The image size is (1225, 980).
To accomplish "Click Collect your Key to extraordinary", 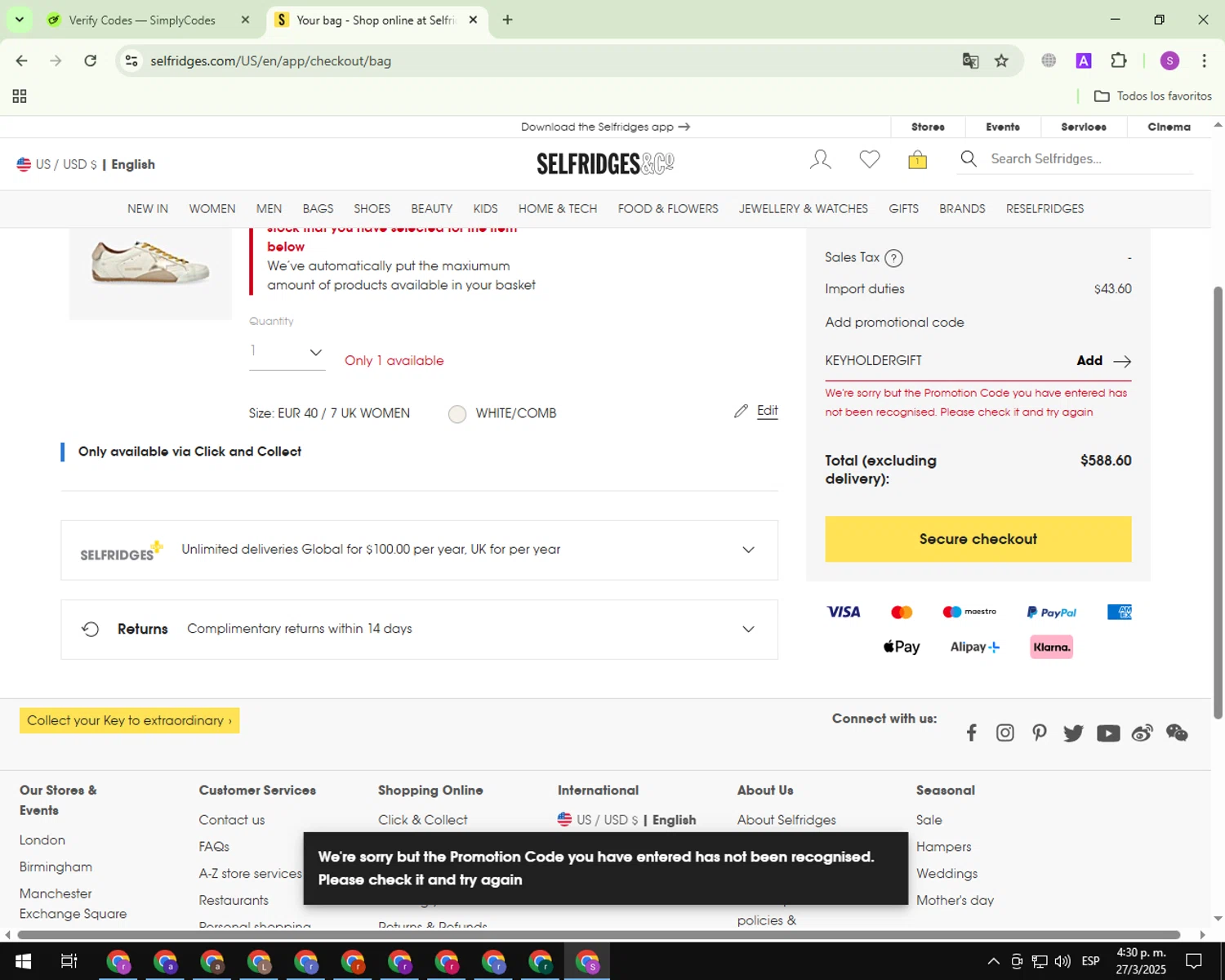I will click(130, 720).
